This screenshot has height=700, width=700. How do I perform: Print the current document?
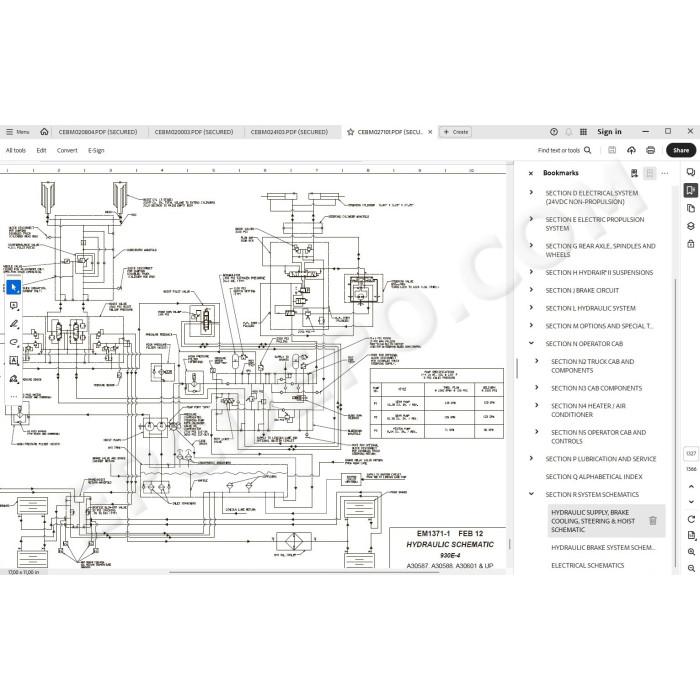650,150
